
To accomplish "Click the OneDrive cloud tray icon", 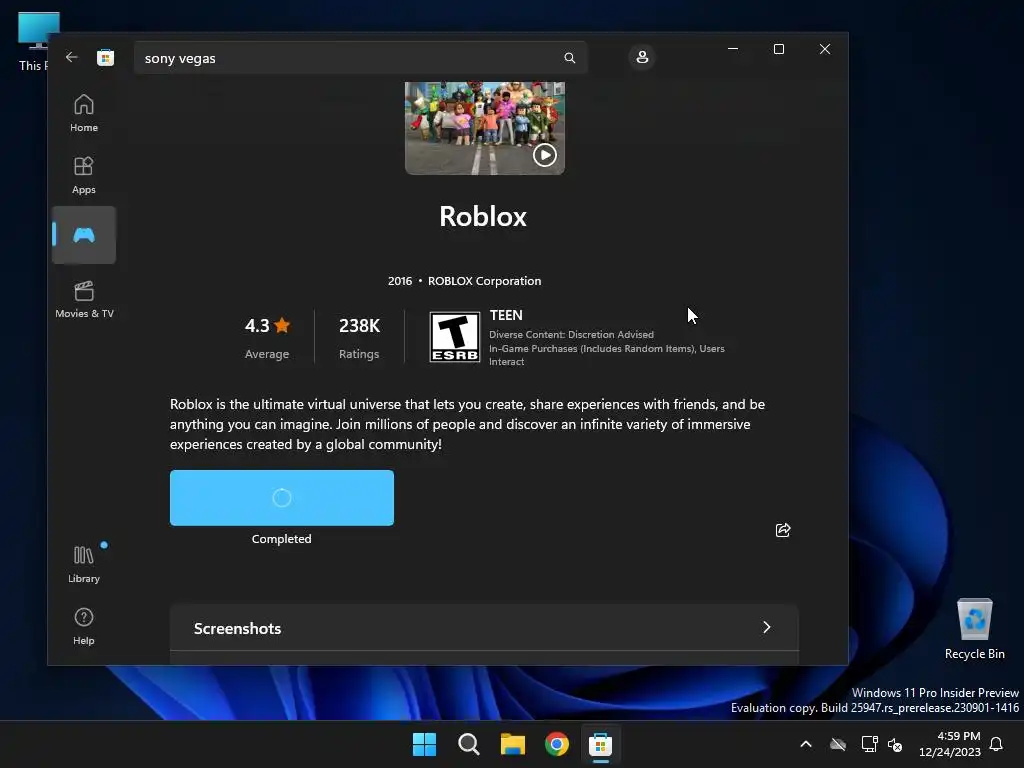I will coord(838,744).
